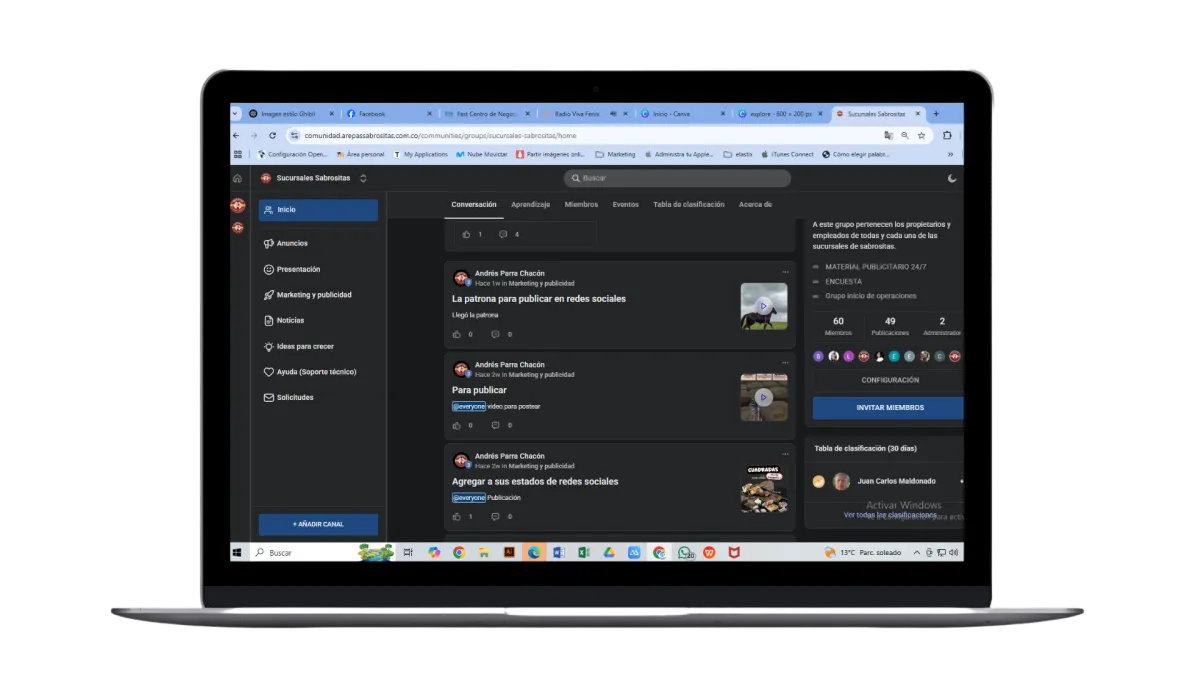The height and width of the screenshot is (675, 1200).
Task: Launch Excel from the Windows taskbar
Action: 583,552
